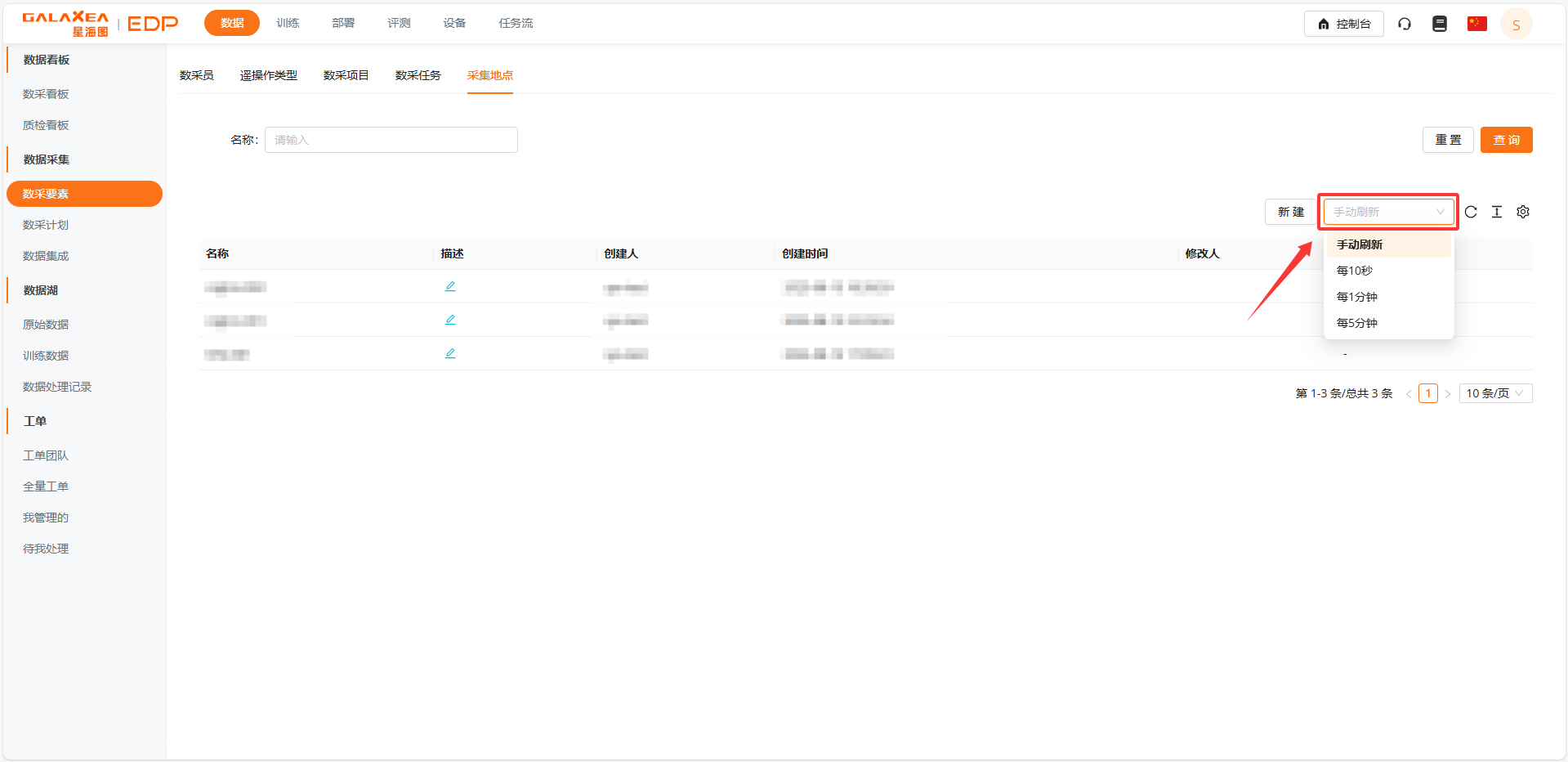Choose '每5分钟' from the refresh dropdown
Image resolution: width=1568 pixels, height=762 pixels.
(x=1357, y=323)
